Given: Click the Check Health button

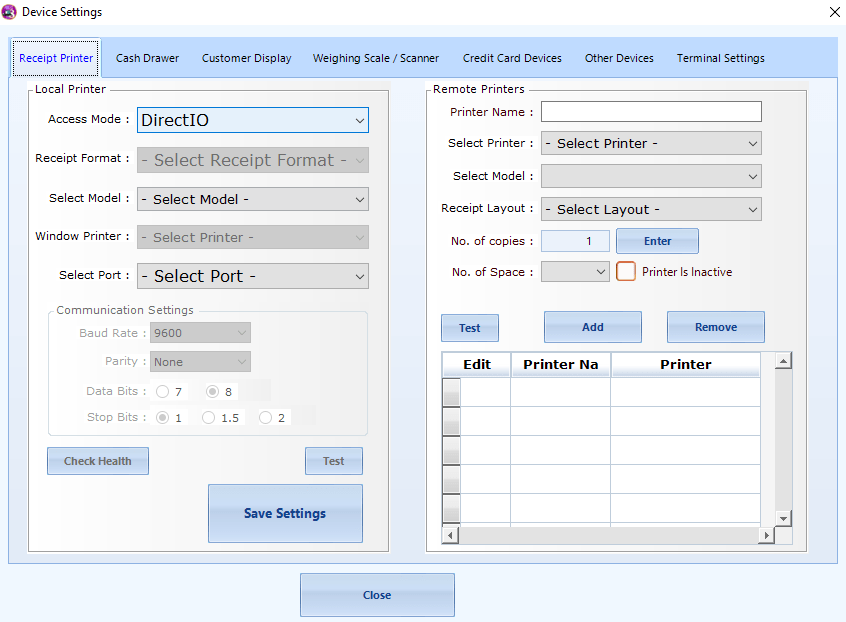Looking at the screenshot, I should pyautogui.click(x=98, y=461).
